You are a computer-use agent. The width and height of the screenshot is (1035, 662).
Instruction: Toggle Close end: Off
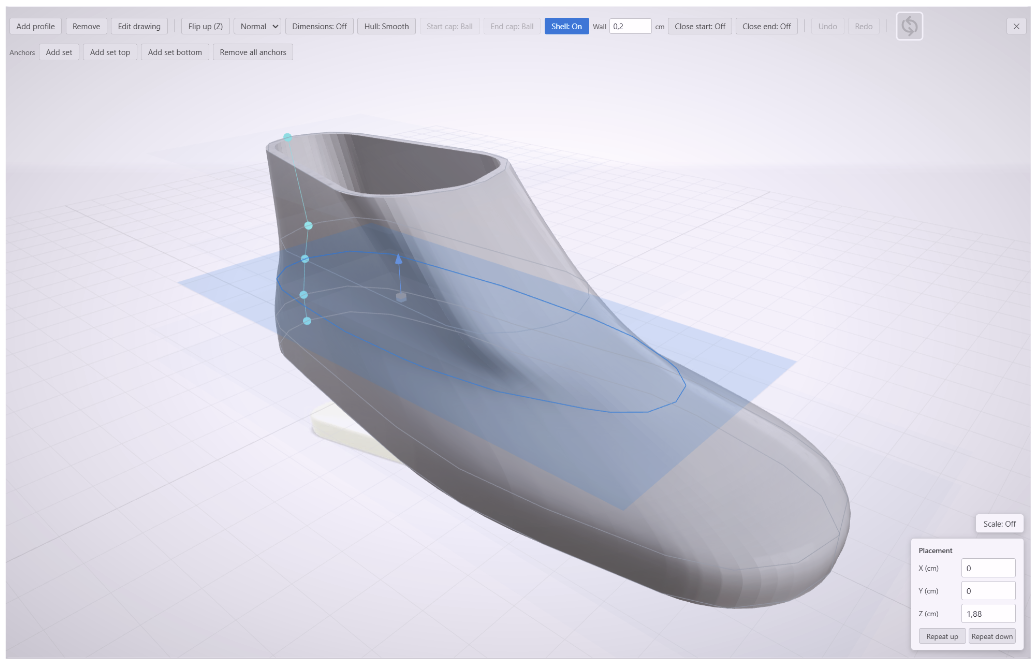pos(766,26)
